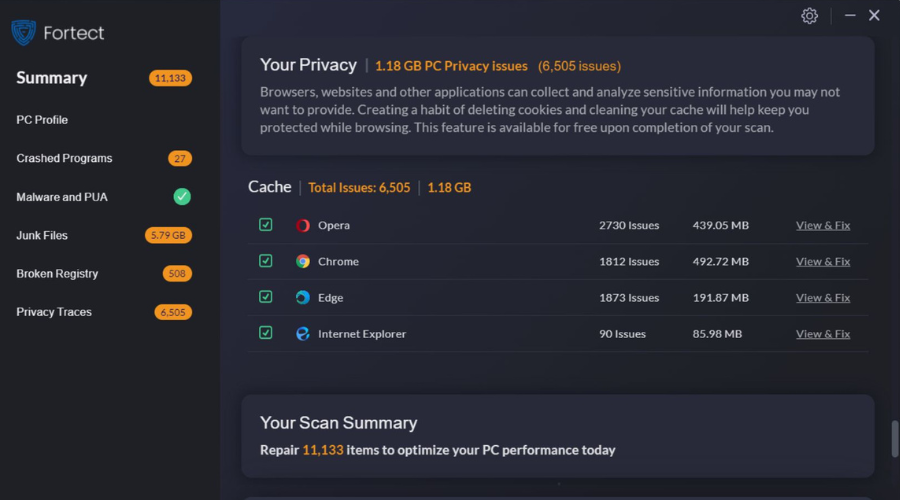Go to PC Profile

[x=42, y=120]
